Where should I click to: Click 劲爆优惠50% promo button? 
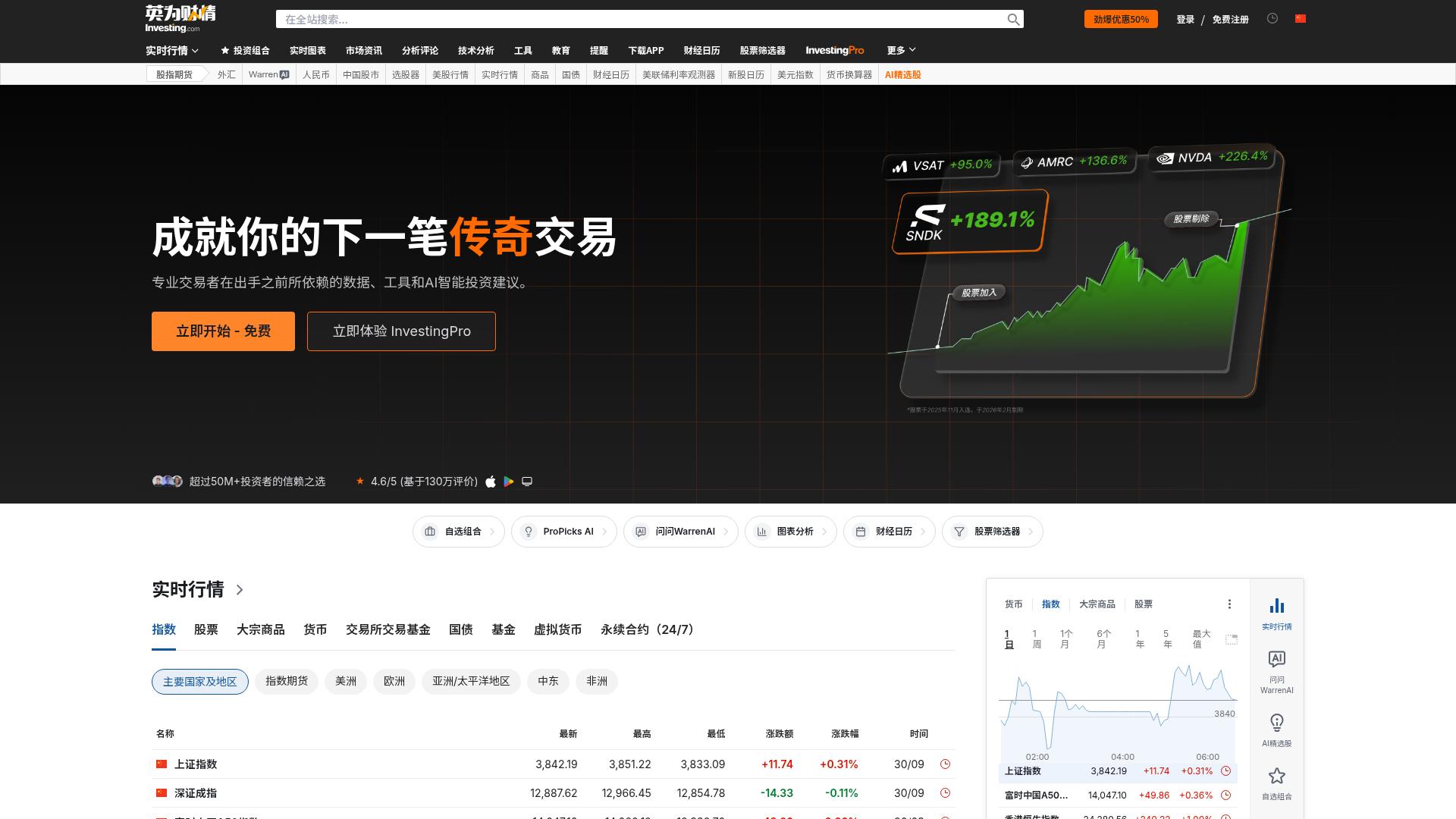pyautogui.click(x=1121, y=20)
